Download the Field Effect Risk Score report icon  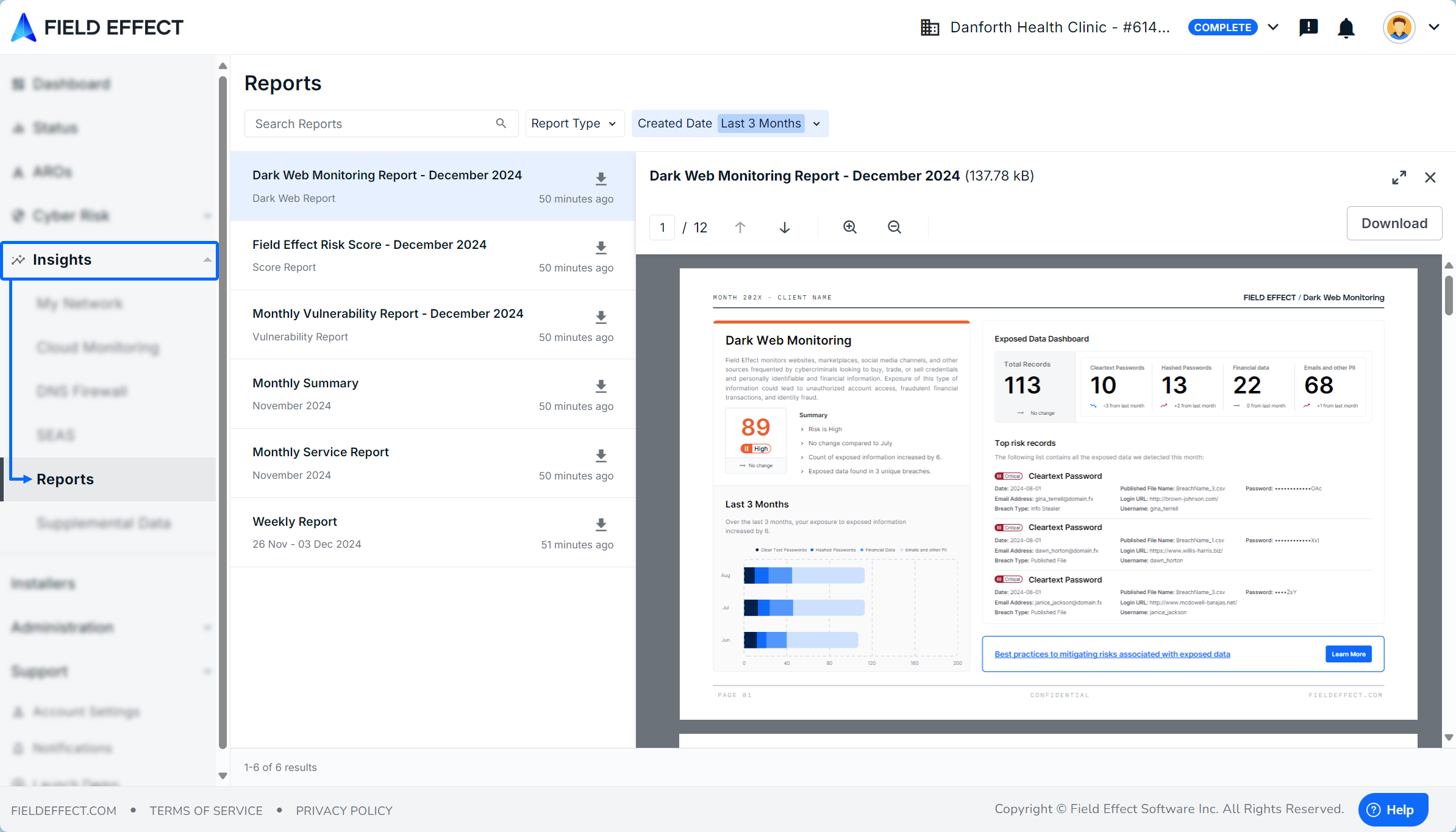click(601, 248)
